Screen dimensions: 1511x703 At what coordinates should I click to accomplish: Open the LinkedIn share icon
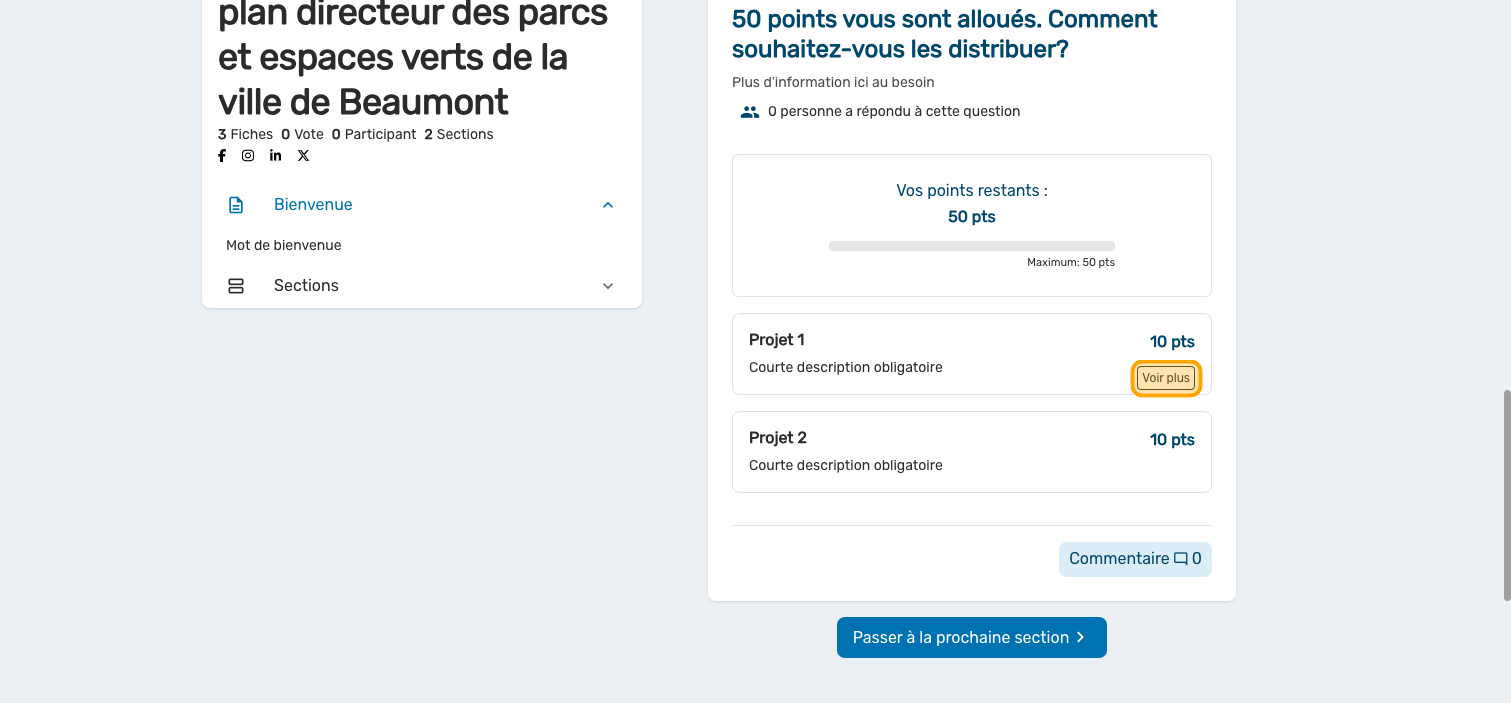[275, 156]
